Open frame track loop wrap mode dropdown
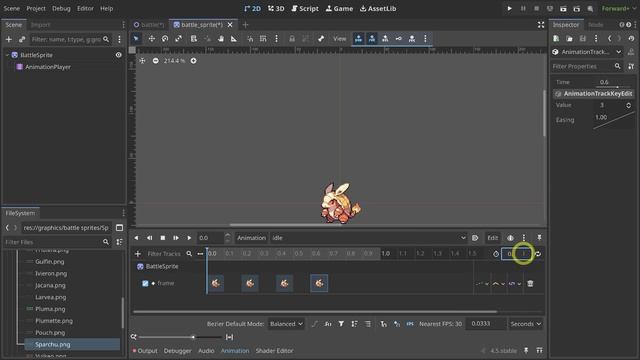The height and width of the screenshot is (360, 640). pyautogui.click(x=514, y=283)
